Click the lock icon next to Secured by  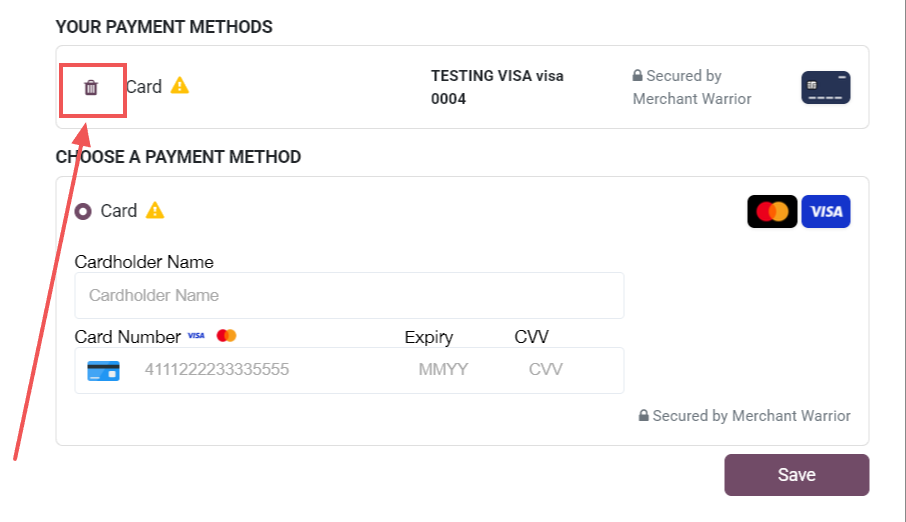pos(637,76)
